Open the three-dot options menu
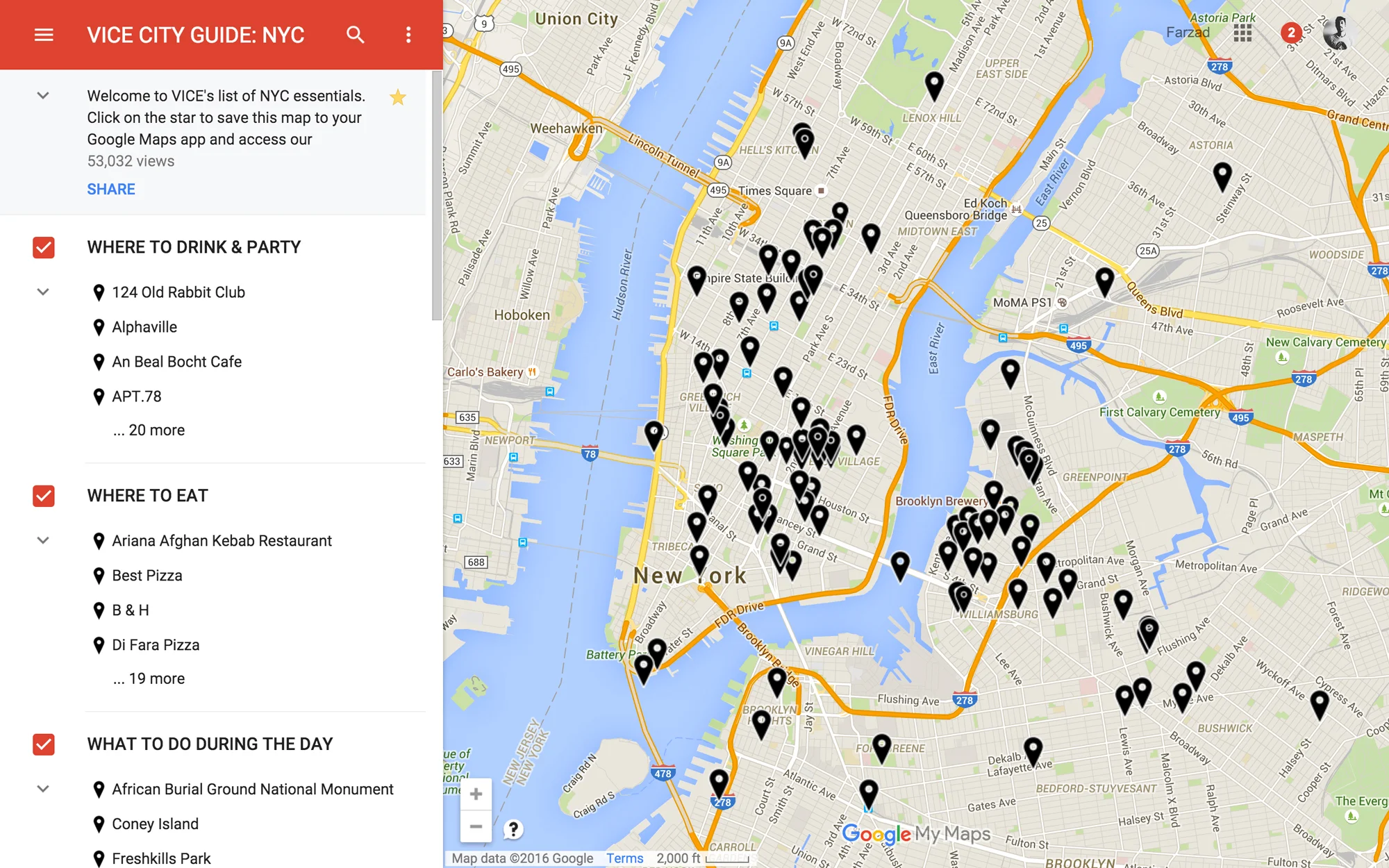Screen dimensions: 1389x868 pyautogui.click(x=408, y=35)
